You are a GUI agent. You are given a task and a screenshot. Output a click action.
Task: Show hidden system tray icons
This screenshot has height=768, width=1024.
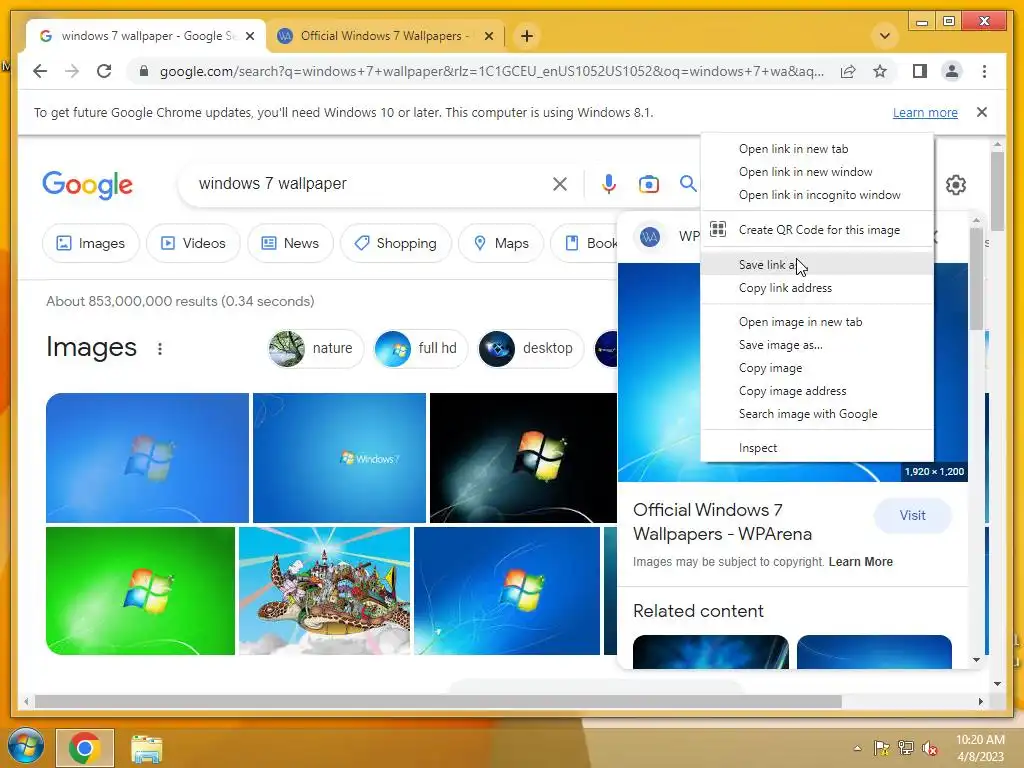click(857, 748)
